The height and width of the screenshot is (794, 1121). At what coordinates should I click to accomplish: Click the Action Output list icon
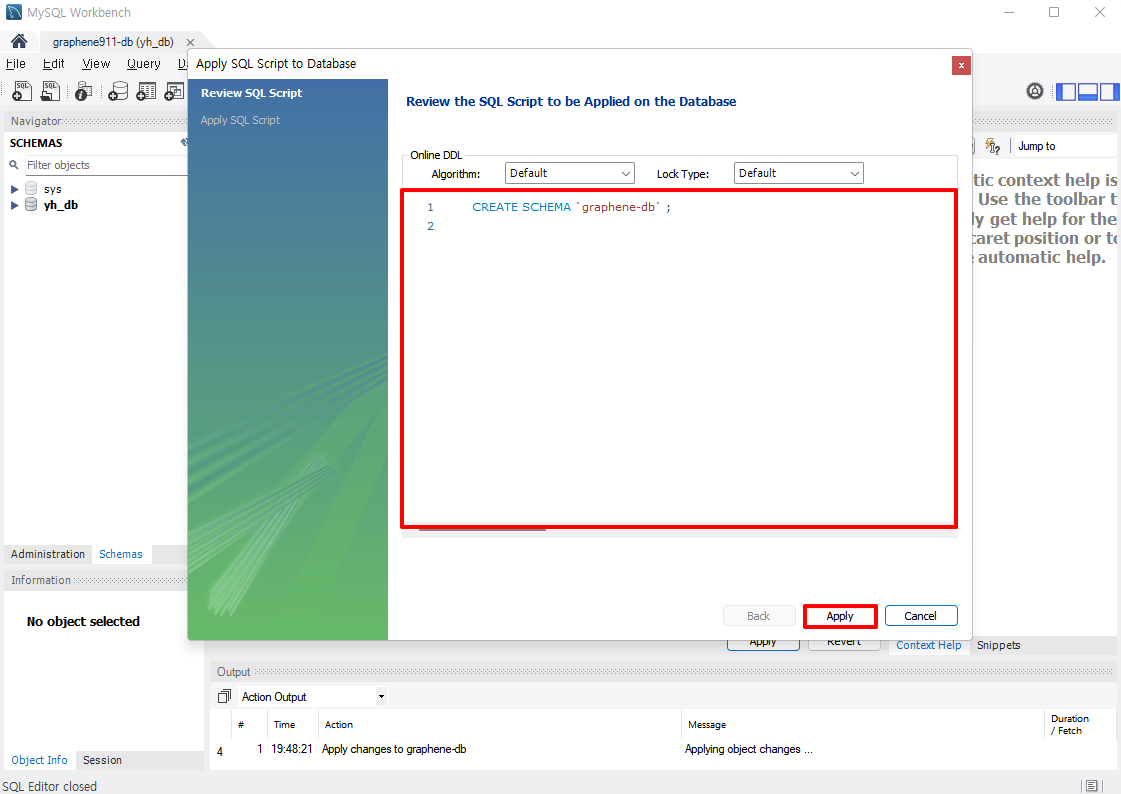coord(224,696)
